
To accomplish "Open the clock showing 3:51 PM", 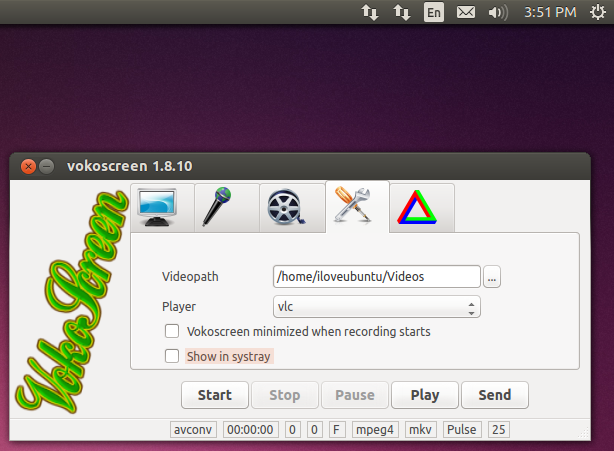I will click(550, 13).
